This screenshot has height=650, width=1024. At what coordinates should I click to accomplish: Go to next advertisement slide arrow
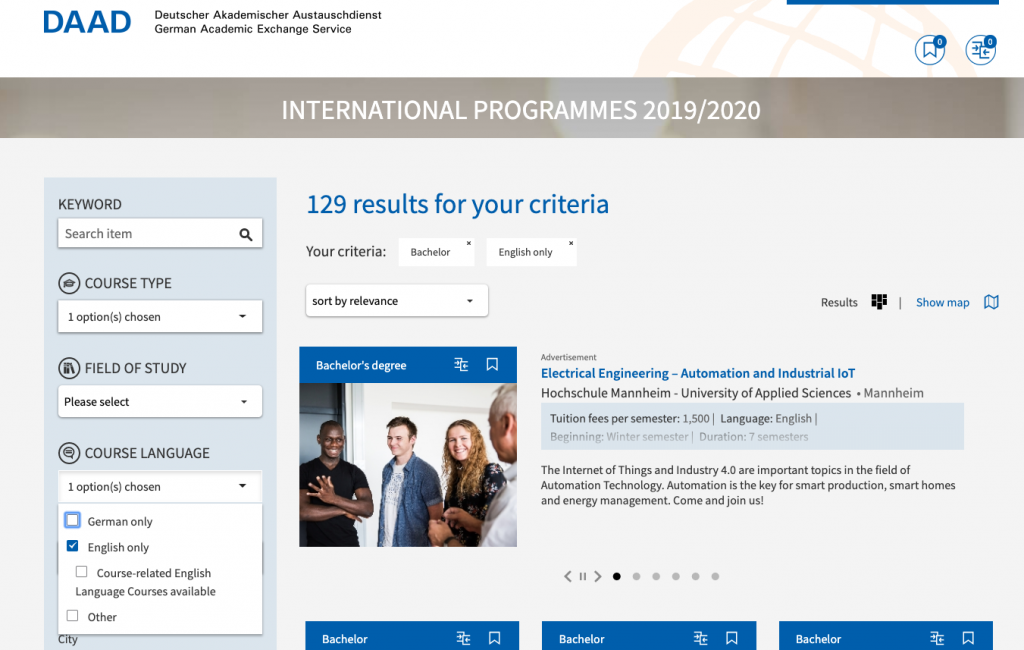(x=598, y=576)
